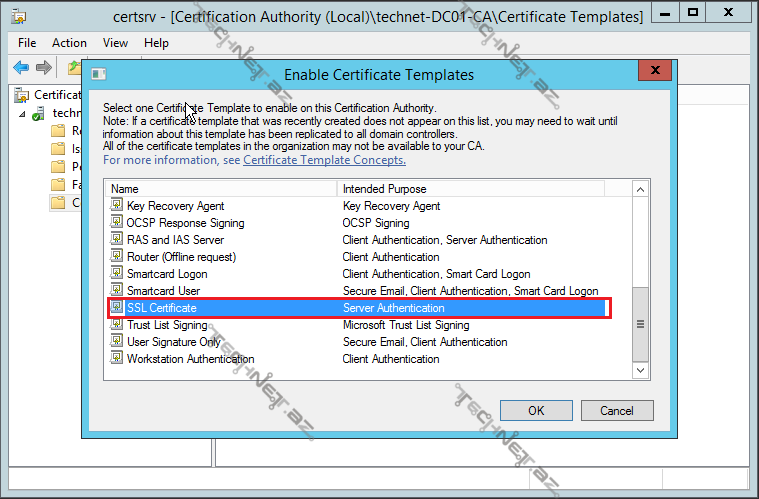
Task: Click the forward arrow toolbar icon
Action: coord(44,68)
